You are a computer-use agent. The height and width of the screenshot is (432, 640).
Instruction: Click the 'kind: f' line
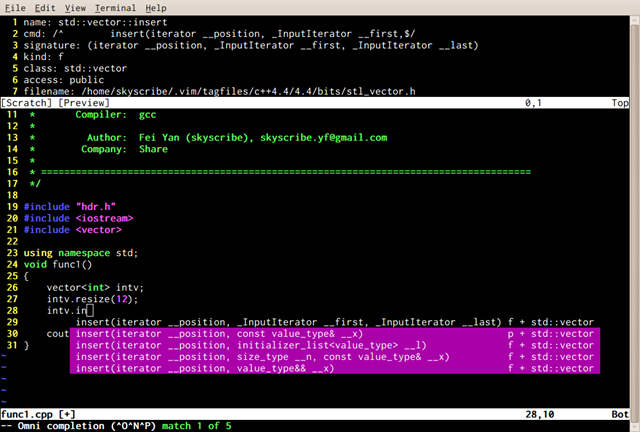(x=43, y=57)
